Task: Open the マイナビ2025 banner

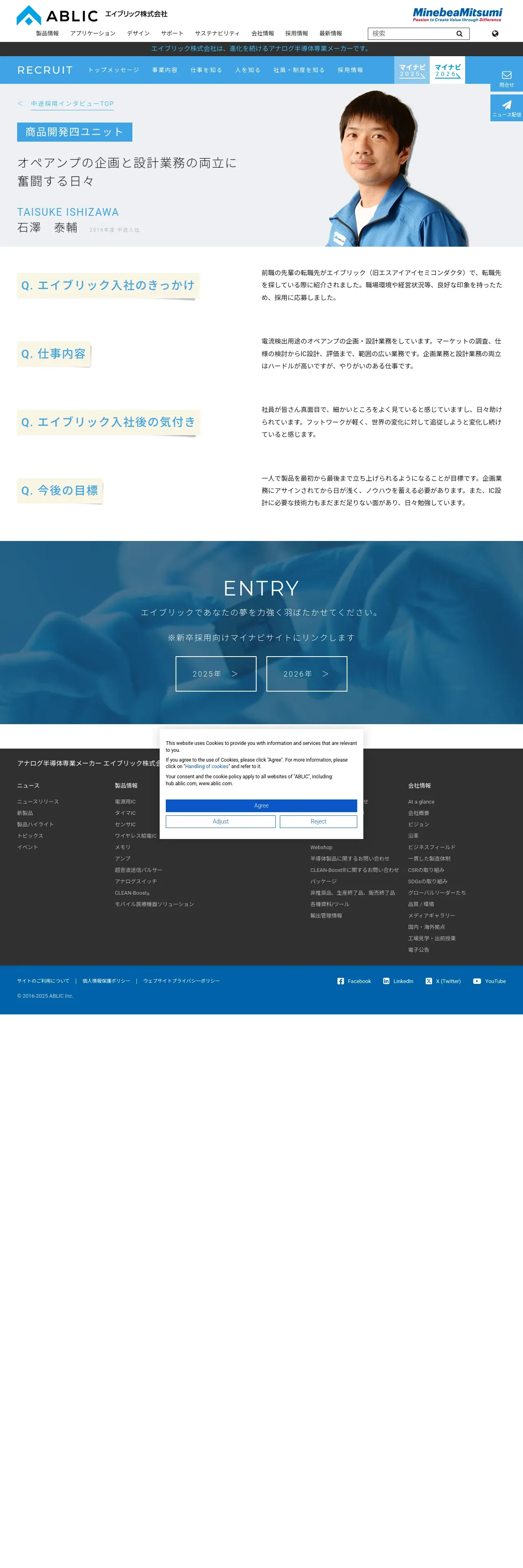Action: (x=412, y=70)
